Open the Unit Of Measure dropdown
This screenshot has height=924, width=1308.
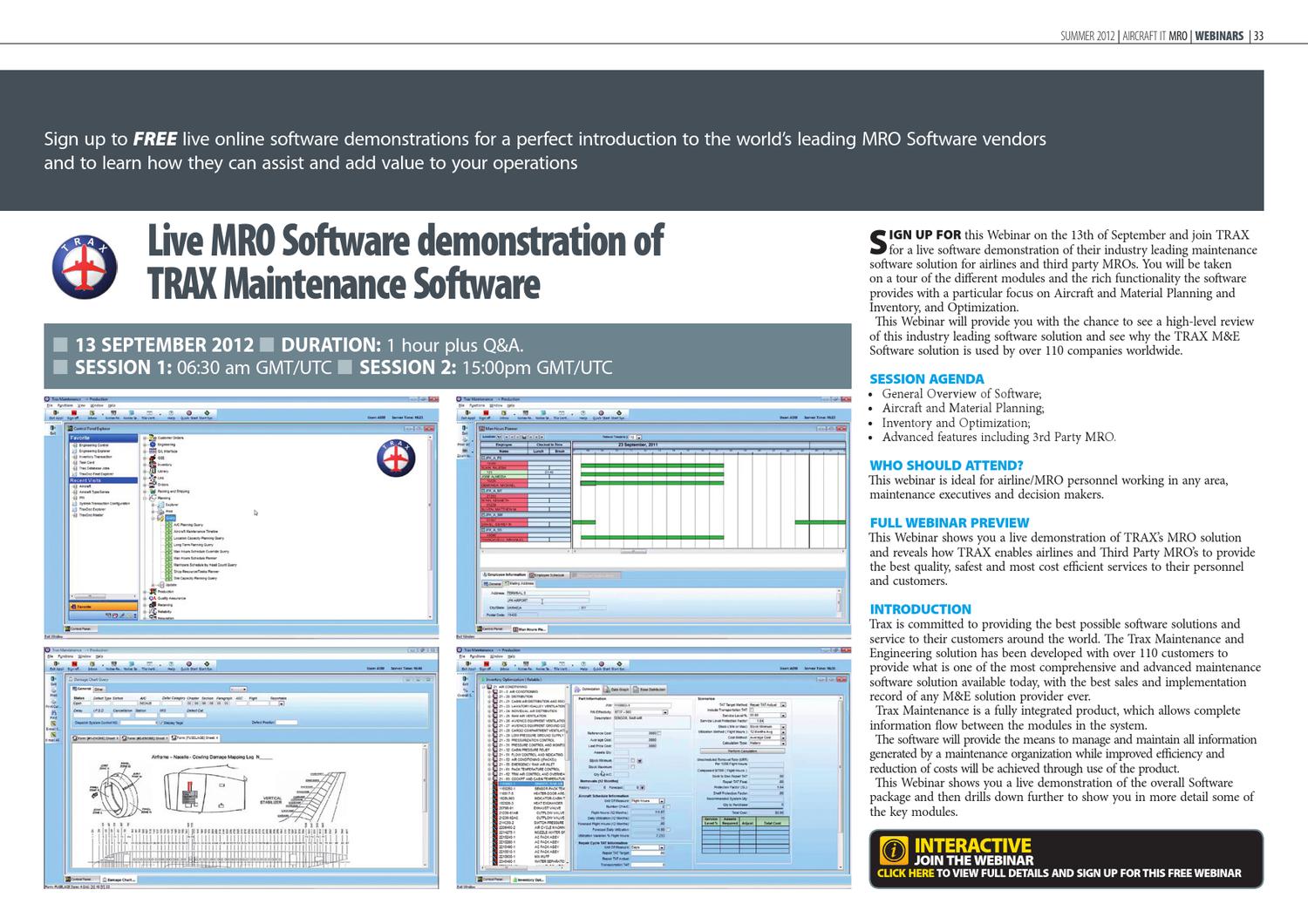point(662,801)
